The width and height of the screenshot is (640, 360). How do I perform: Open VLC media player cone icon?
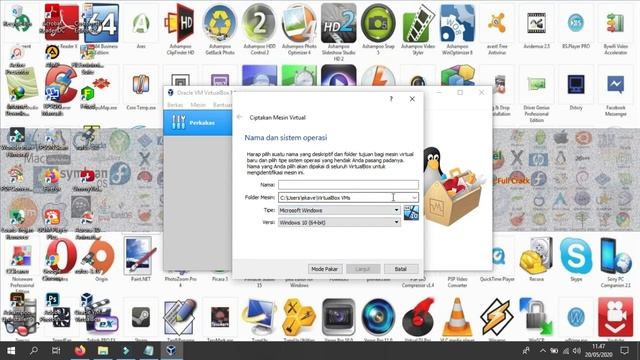point(457,317)
